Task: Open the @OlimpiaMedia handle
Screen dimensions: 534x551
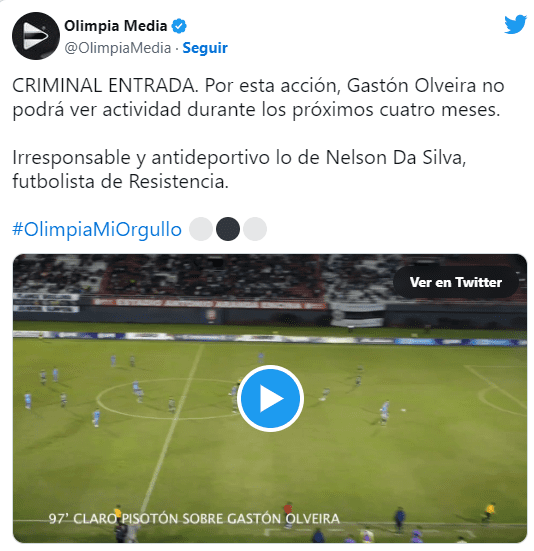Action: [x=118, y=48]
